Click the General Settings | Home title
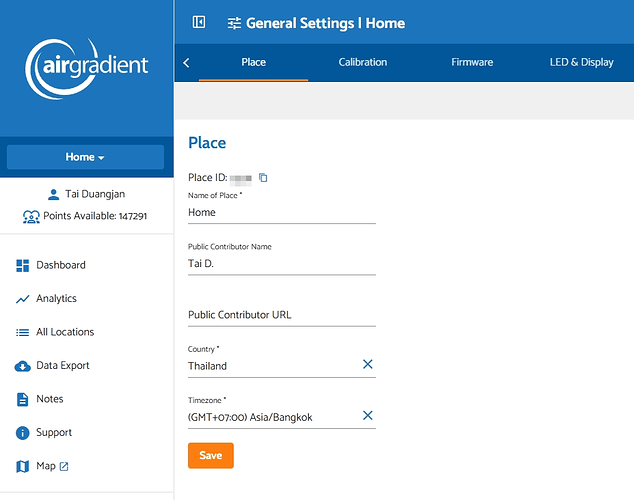The height and width of the screenshot is (500, 634). point(325,23)
